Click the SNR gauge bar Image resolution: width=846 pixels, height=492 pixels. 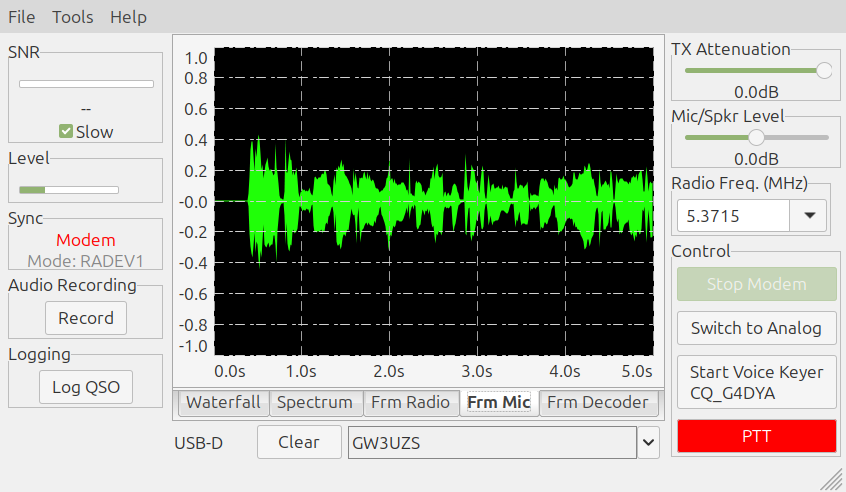(x=86, y=84)
